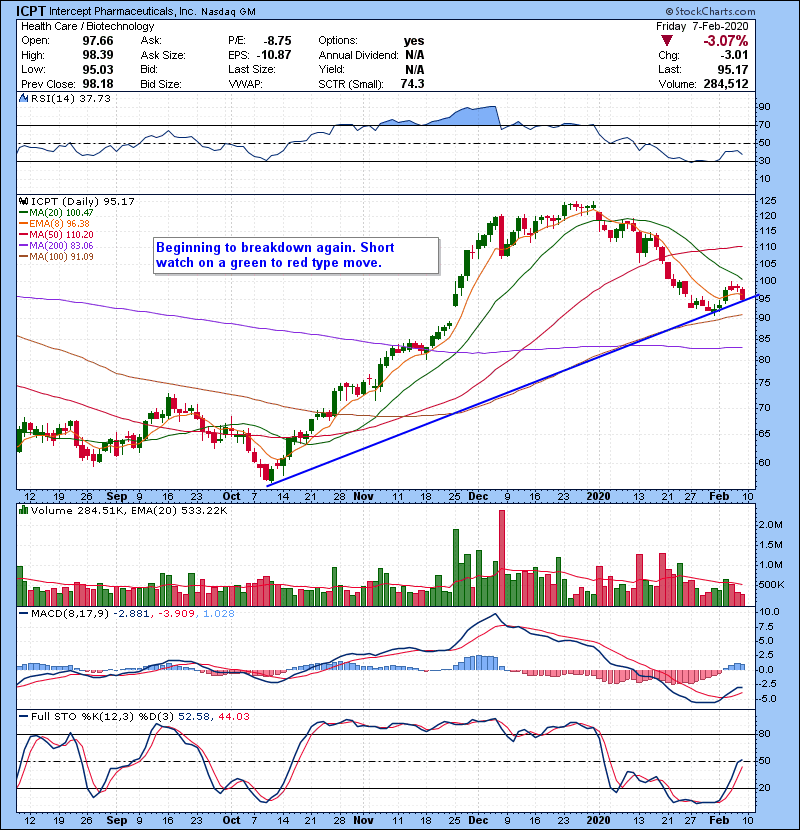Click the volume bars icon beside Volume label

[23, 510]
